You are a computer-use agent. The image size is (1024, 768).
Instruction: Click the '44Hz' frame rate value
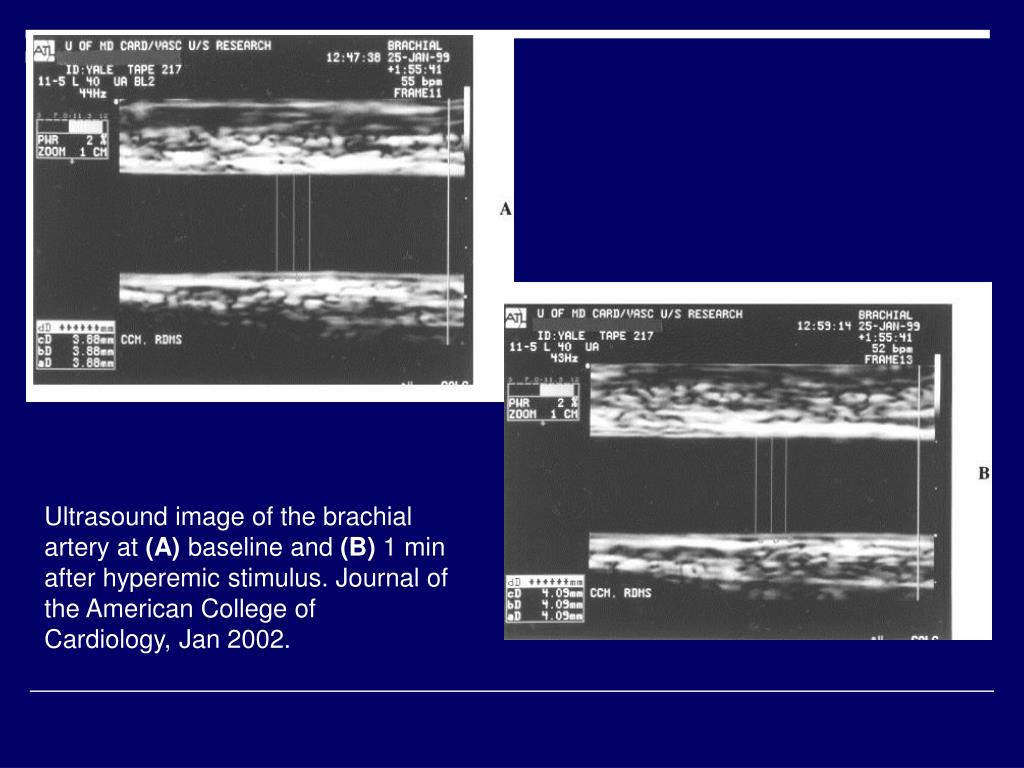(x=92, y=93)
